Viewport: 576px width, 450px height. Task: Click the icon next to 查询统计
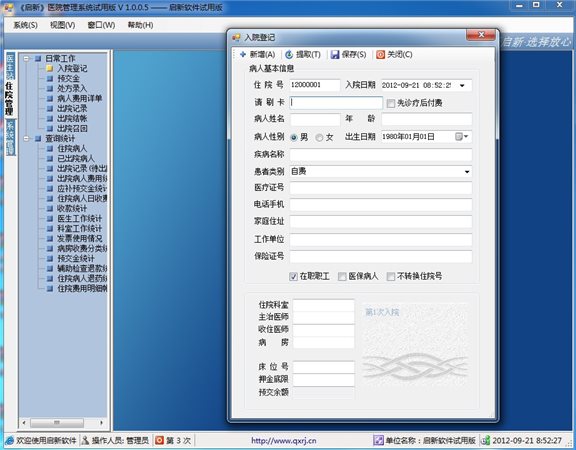[38, 138]
